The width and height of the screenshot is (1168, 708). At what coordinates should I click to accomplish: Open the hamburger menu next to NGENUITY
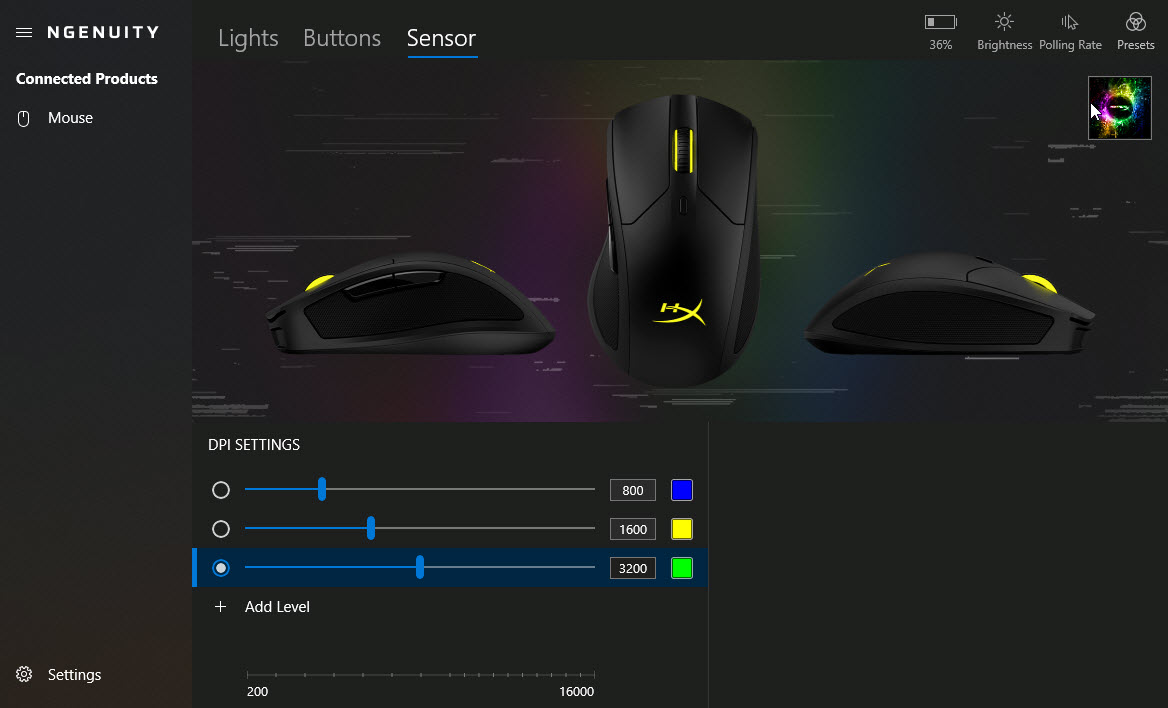pos(24,32)
